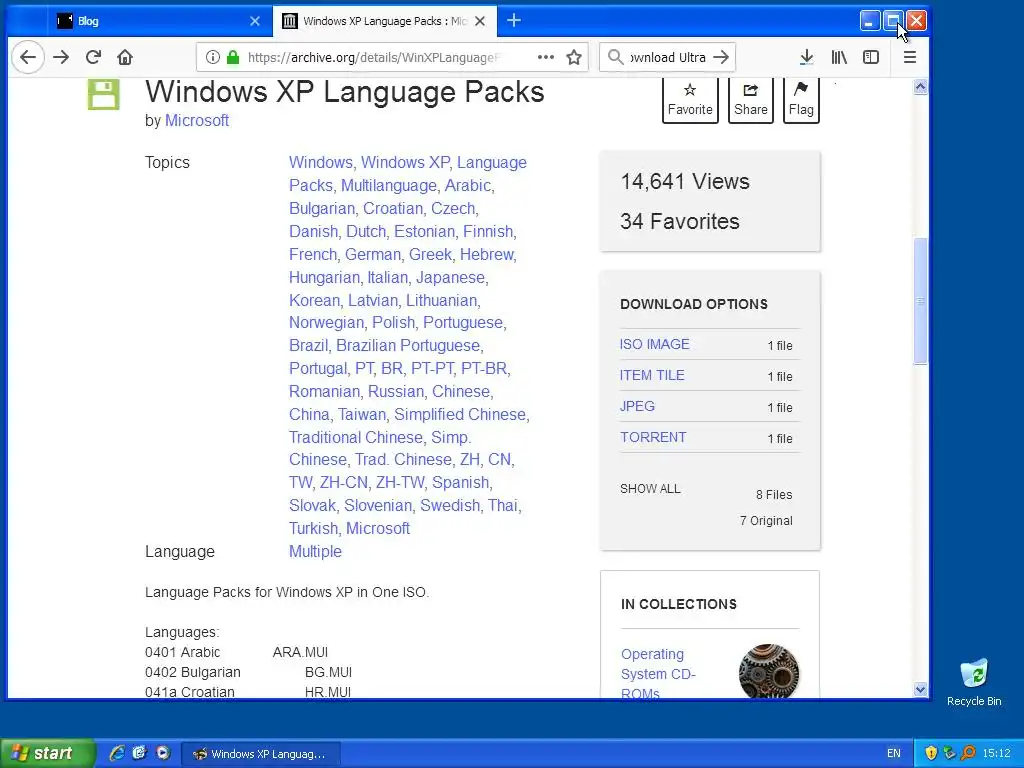Open the ZH-TW topic link

400,483
